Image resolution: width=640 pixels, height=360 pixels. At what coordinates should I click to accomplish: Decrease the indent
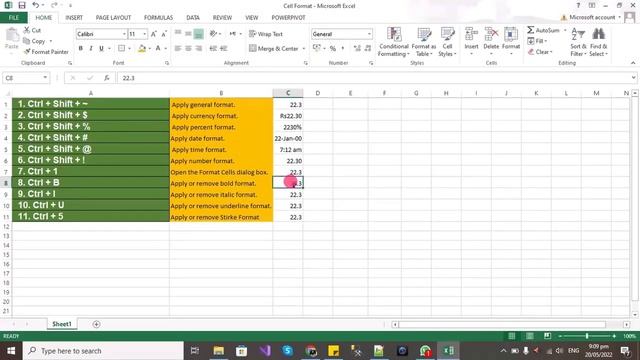pos(213,49)
